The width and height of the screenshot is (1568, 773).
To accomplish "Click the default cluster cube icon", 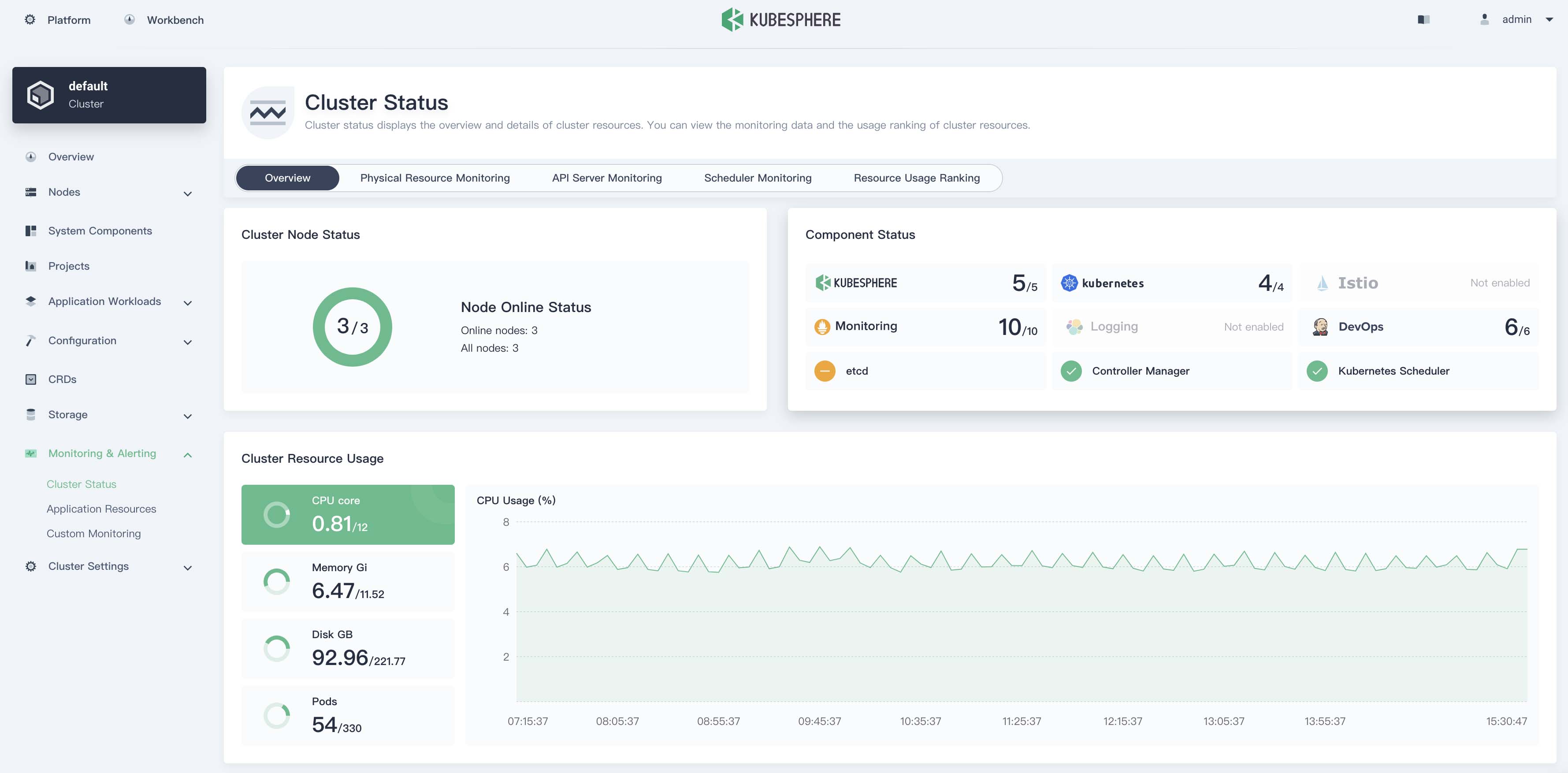I will click(x=41, y=95).
